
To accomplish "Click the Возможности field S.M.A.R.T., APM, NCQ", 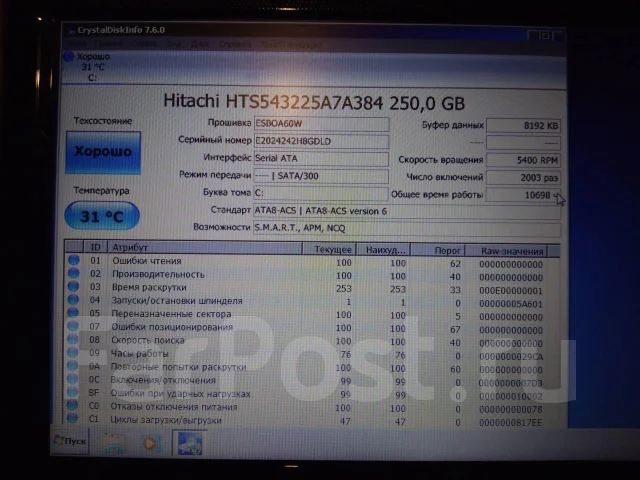I will coord(407,229).
